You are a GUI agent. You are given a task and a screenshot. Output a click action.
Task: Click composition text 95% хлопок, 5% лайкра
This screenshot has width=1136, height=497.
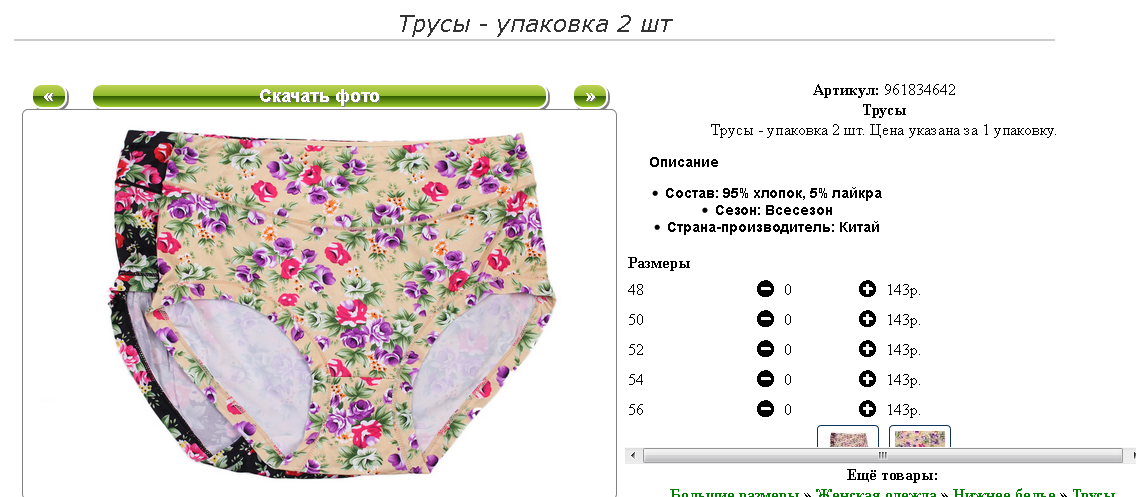802,193
